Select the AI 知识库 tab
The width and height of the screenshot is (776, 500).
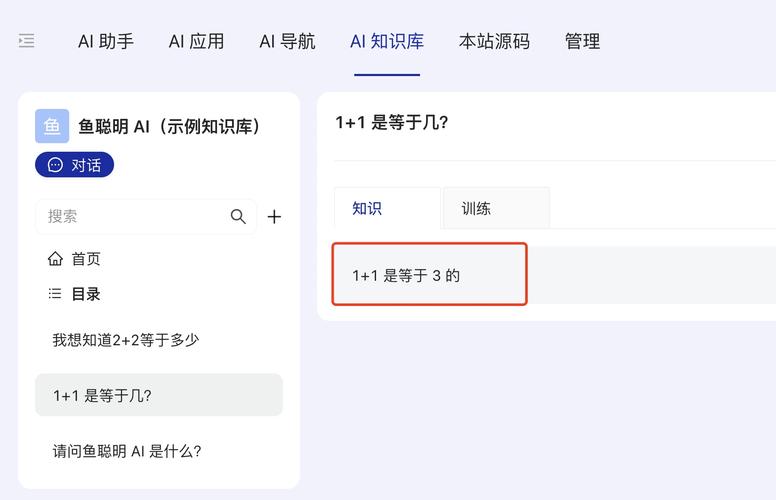point(387,41)
